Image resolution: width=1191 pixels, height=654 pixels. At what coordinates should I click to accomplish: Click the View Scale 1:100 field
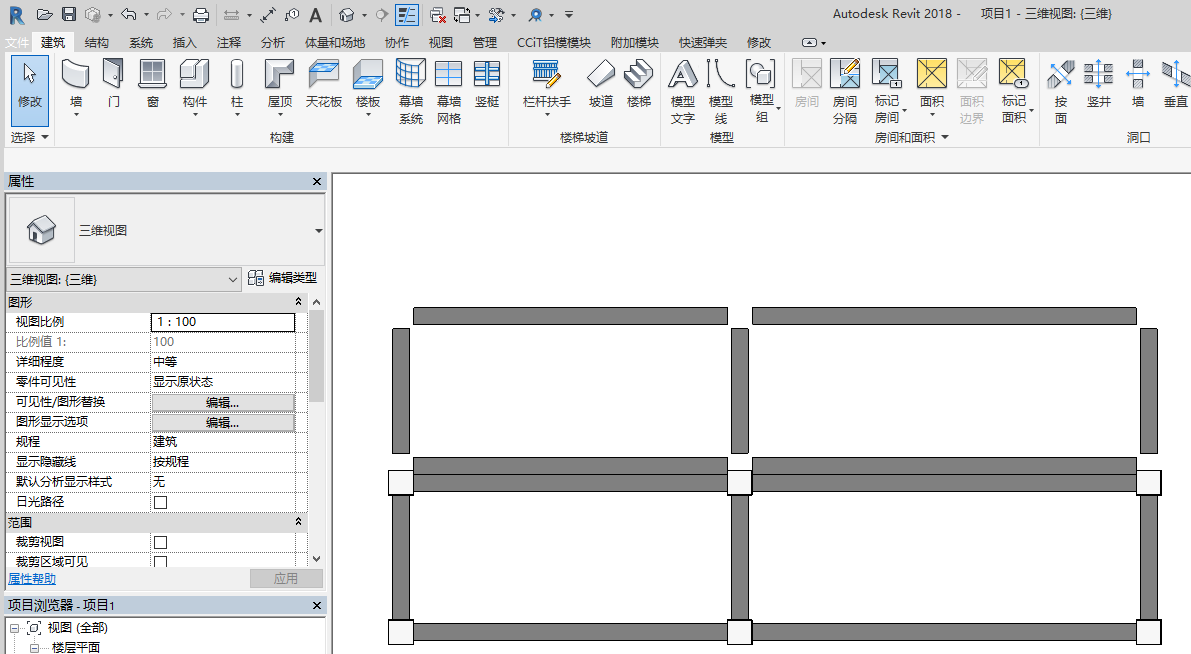223,322
